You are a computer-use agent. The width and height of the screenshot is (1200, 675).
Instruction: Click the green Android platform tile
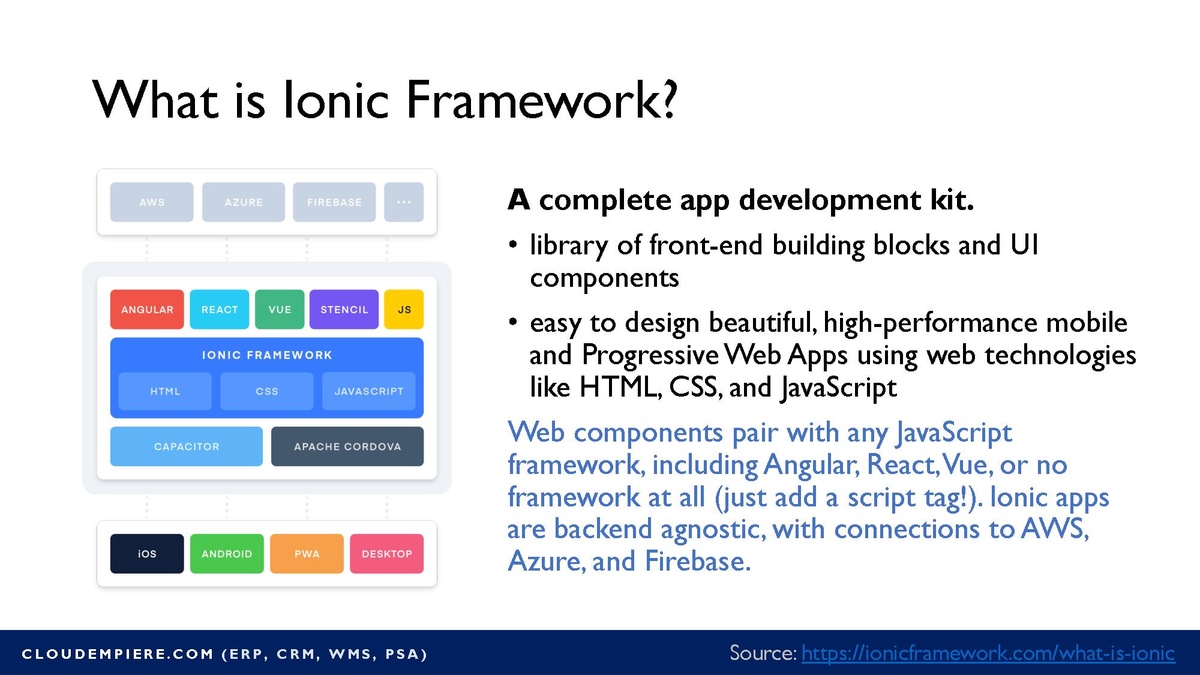[227, 554]
